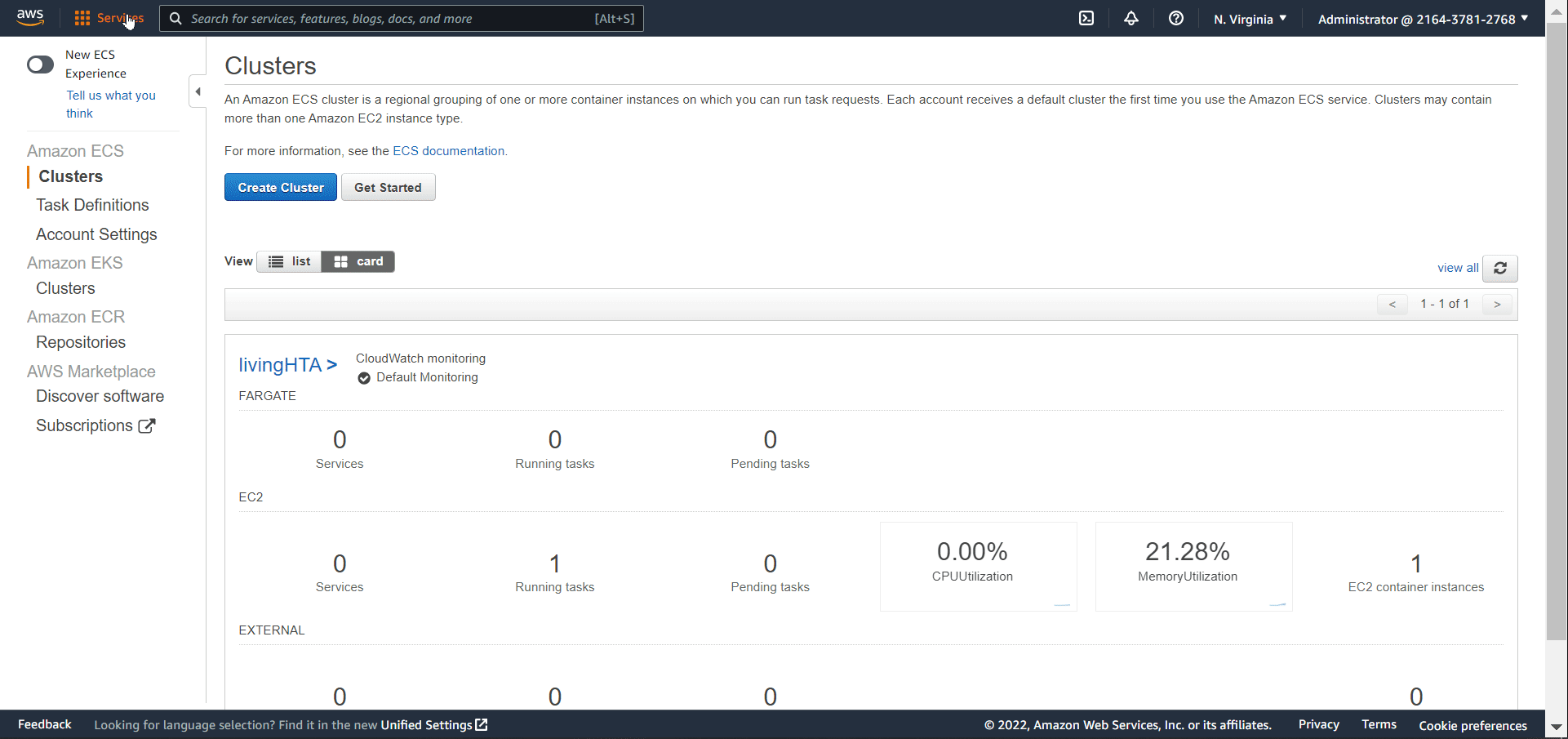
Task: Collapse the left navigation sidebar
Action: tap(198, 91)
